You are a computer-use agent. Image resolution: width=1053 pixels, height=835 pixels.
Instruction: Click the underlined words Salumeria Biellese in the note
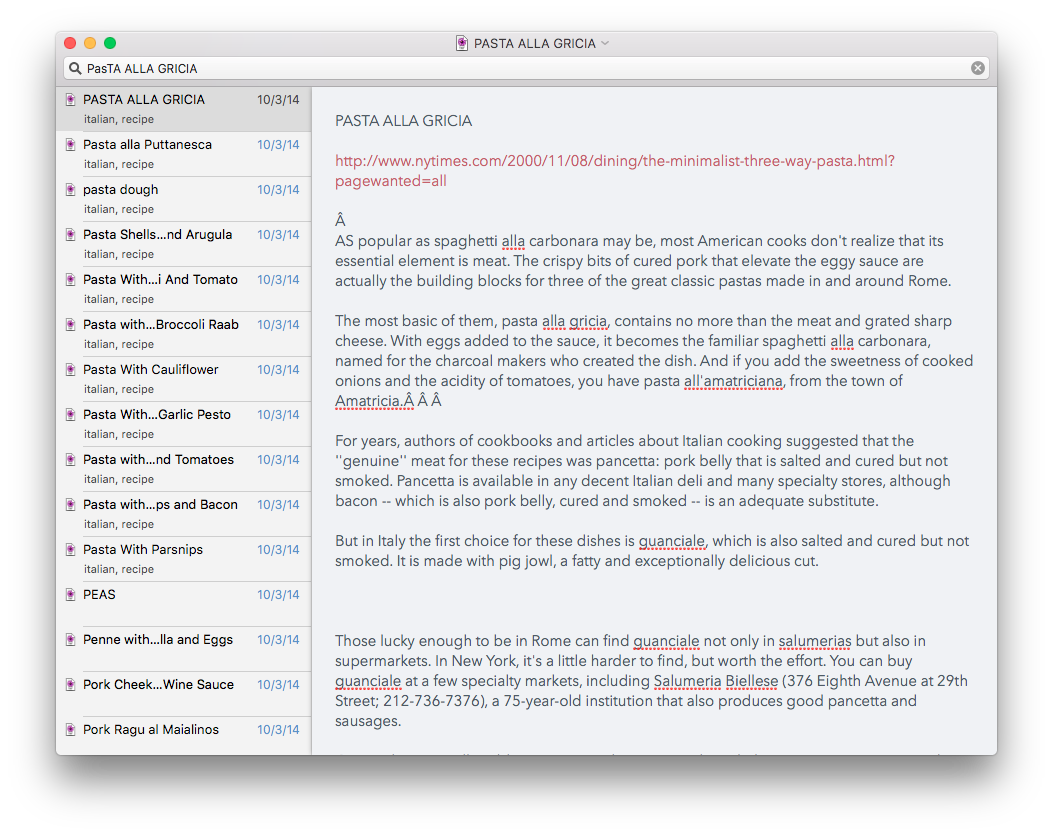(x=716, y=681)
